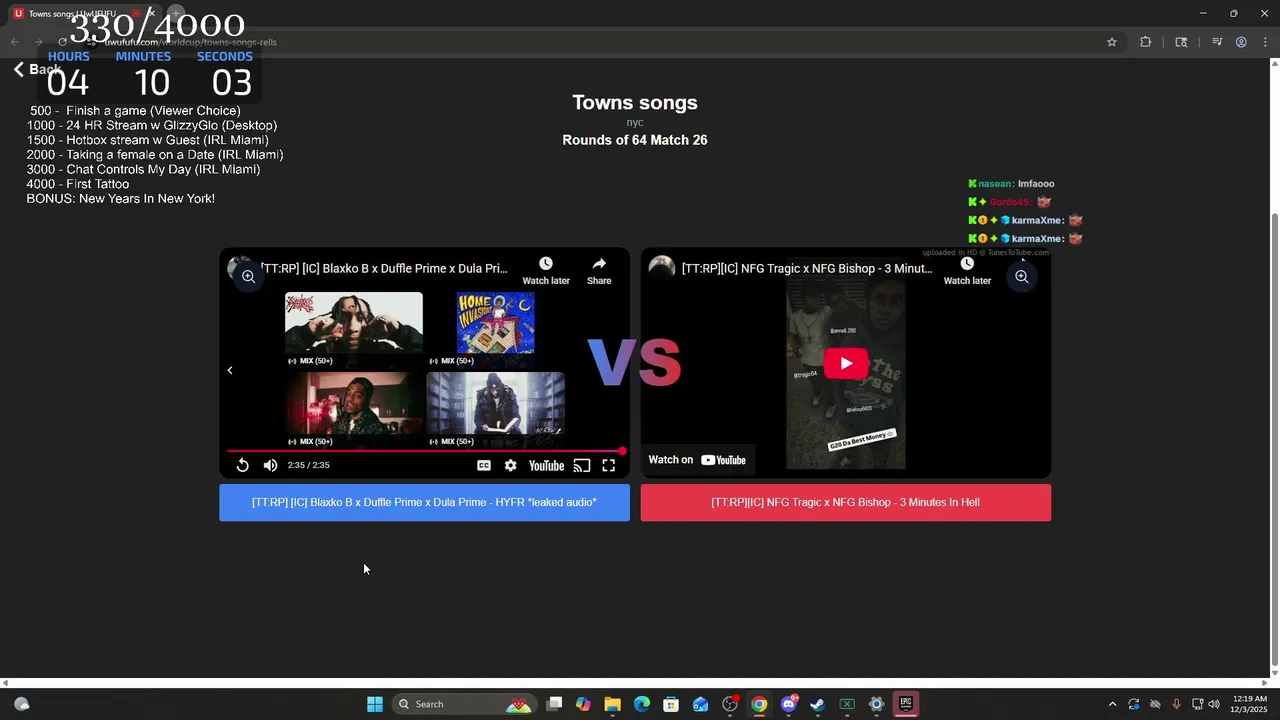Open the Chrome three-dot menu
Screen dimensions: 1280x720
click(1266, 42)
